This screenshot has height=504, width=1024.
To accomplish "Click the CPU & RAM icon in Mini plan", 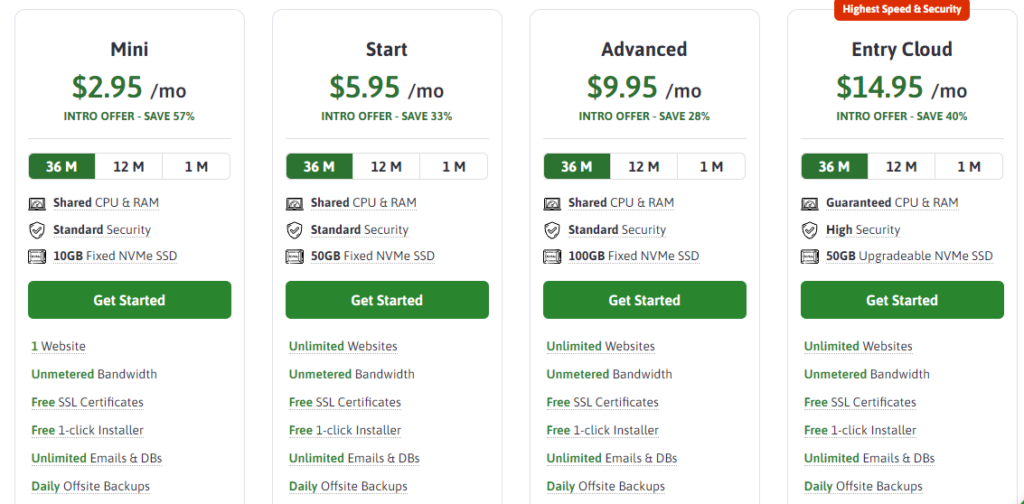I will [39, 203].
